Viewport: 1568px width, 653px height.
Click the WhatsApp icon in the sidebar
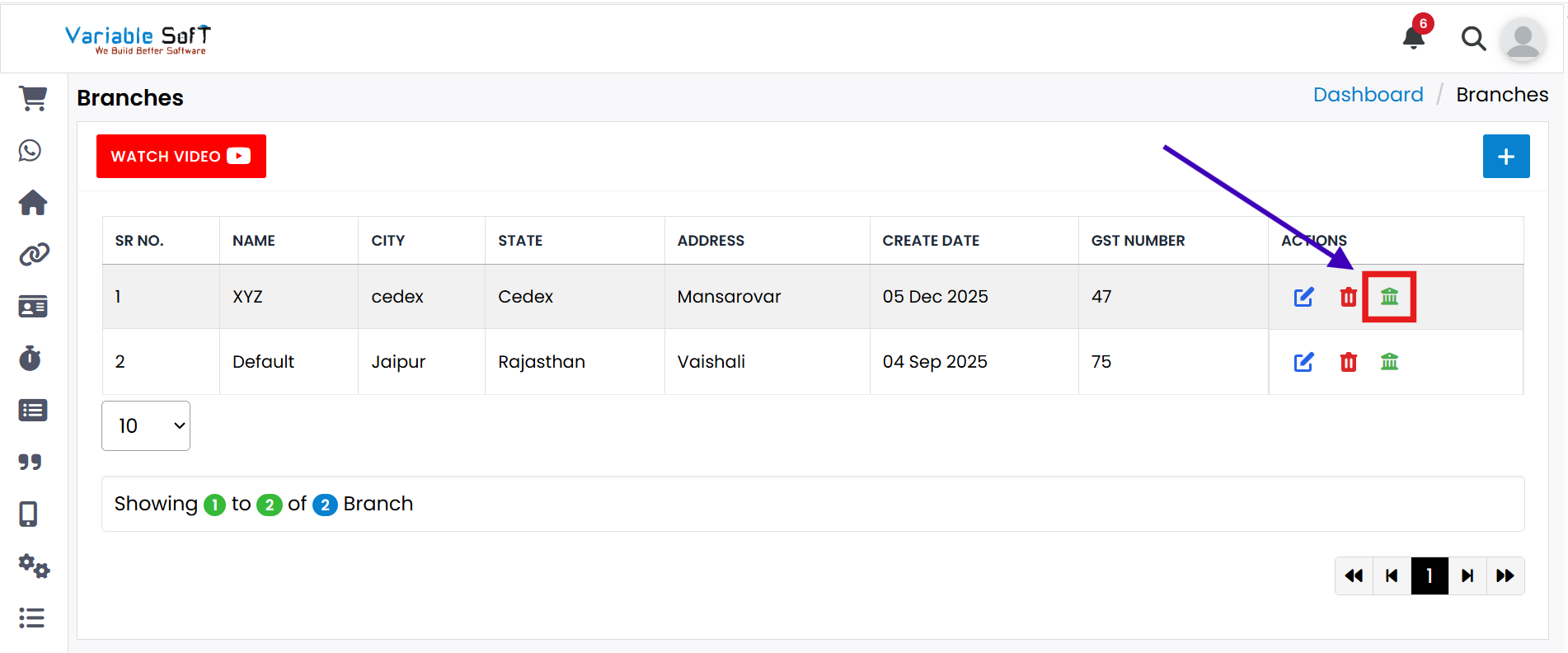pos(31,150)
